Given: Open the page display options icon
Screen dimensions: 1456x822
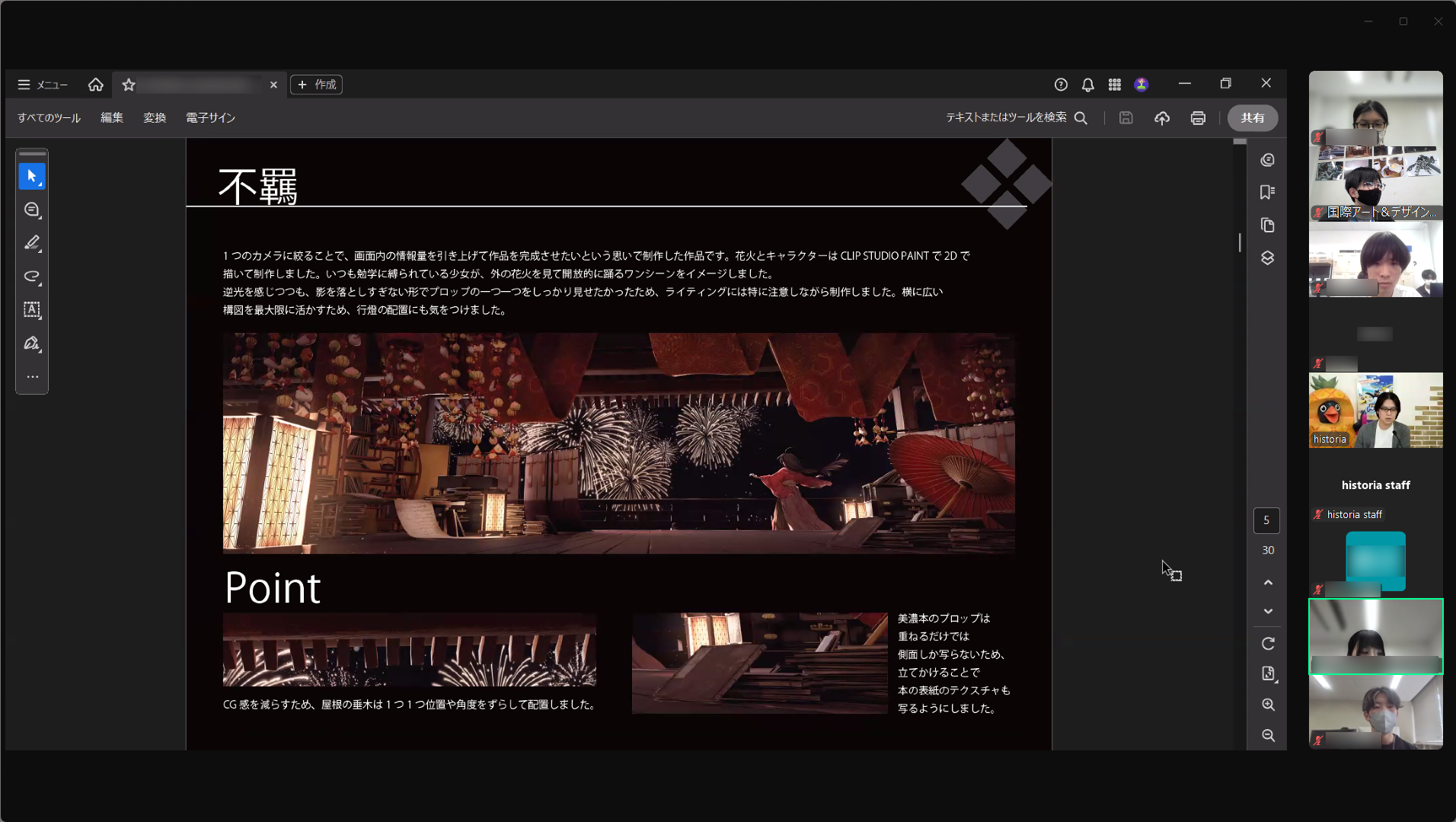Looking at the screenshot, I should point(1268,673).
